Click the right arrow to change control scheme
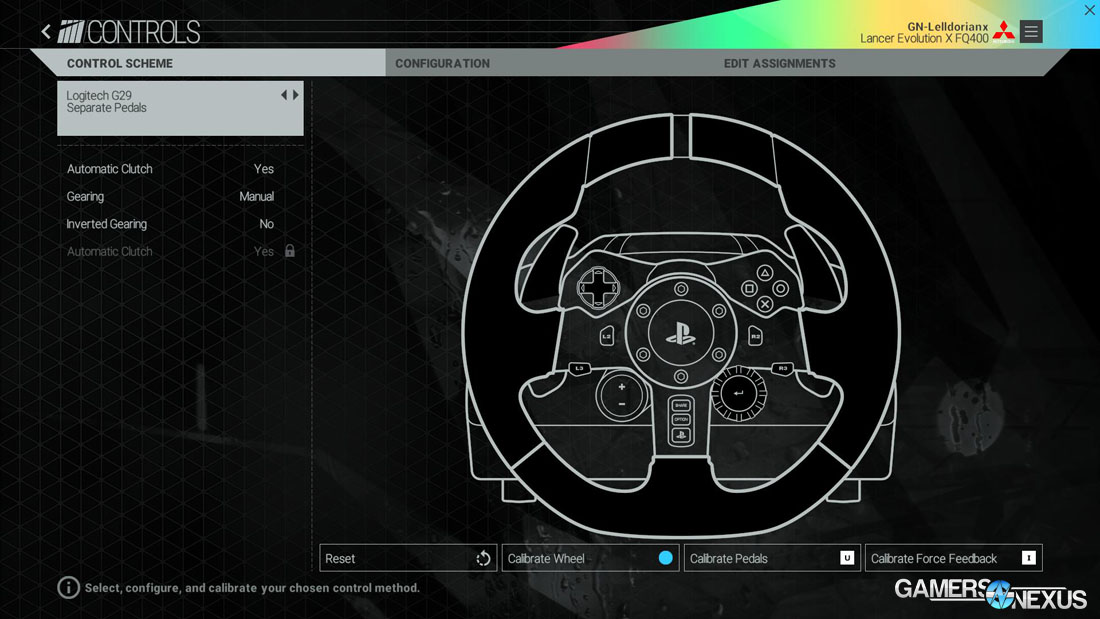The image size is (1100, 619). point(293,94)
